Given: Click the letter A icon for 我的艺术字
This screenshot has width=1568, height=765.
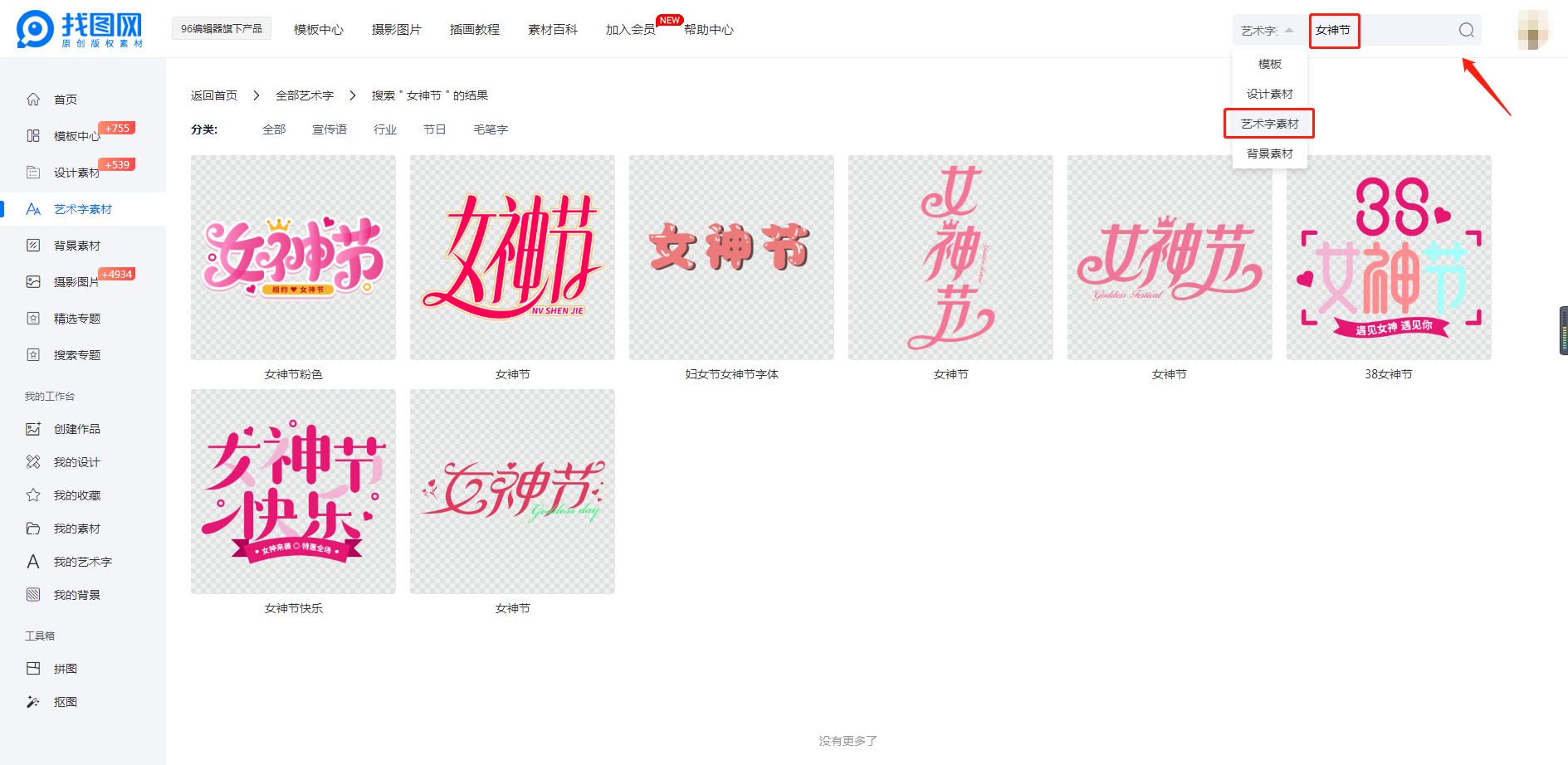Looking at the screenshot, I should tap(33, 562).
